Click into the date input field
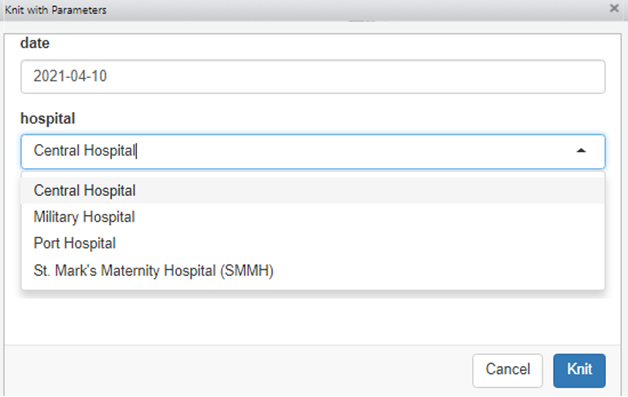628x397 pixels. [x=313, y=77]
